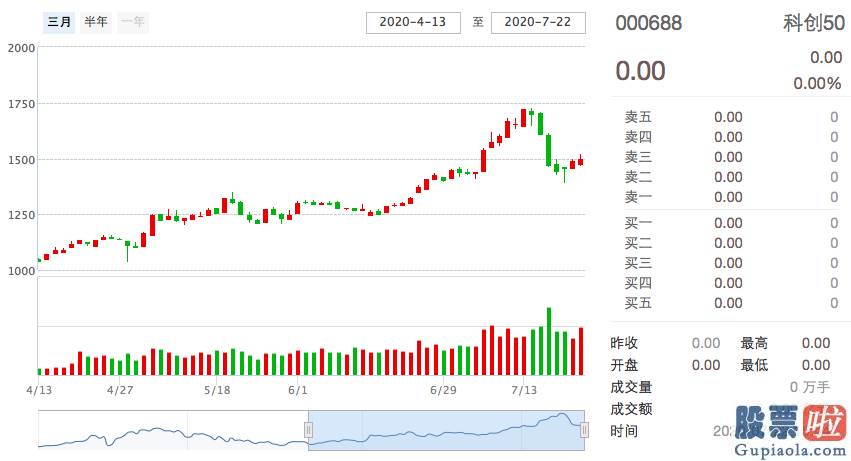Click the 卖三 order row label
851x461 pixels.
point(638,157)
